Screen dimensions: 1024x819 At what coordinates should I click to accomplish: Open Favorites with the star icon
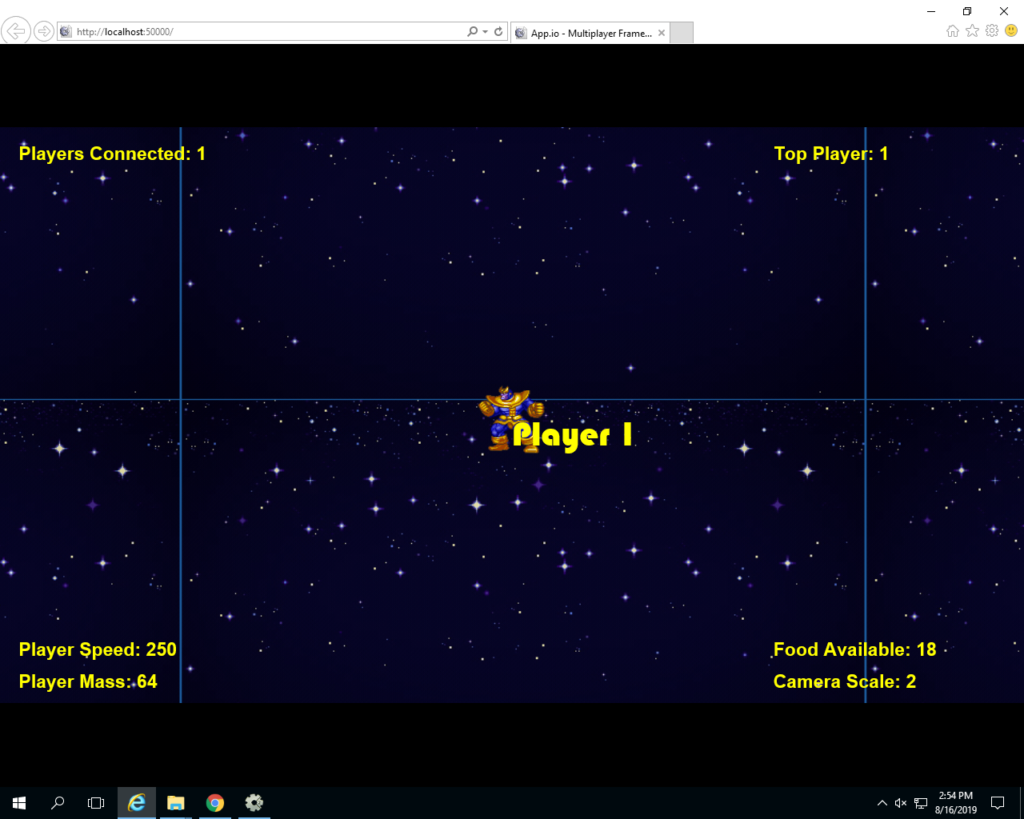click(x=972, y=31)
